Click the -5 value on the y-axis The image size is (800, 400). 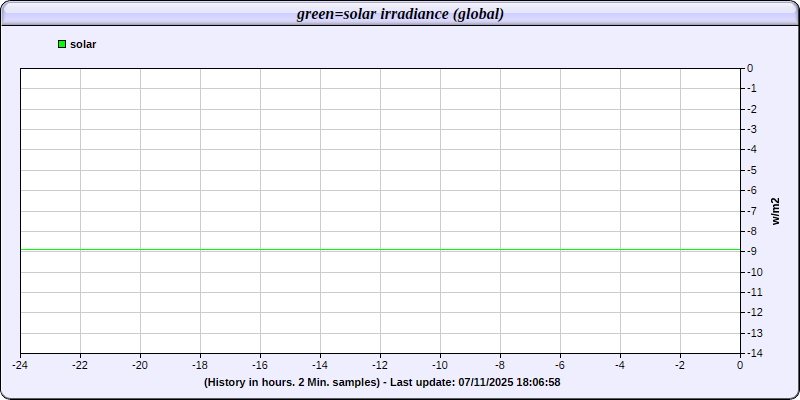[x=752, y=170]
